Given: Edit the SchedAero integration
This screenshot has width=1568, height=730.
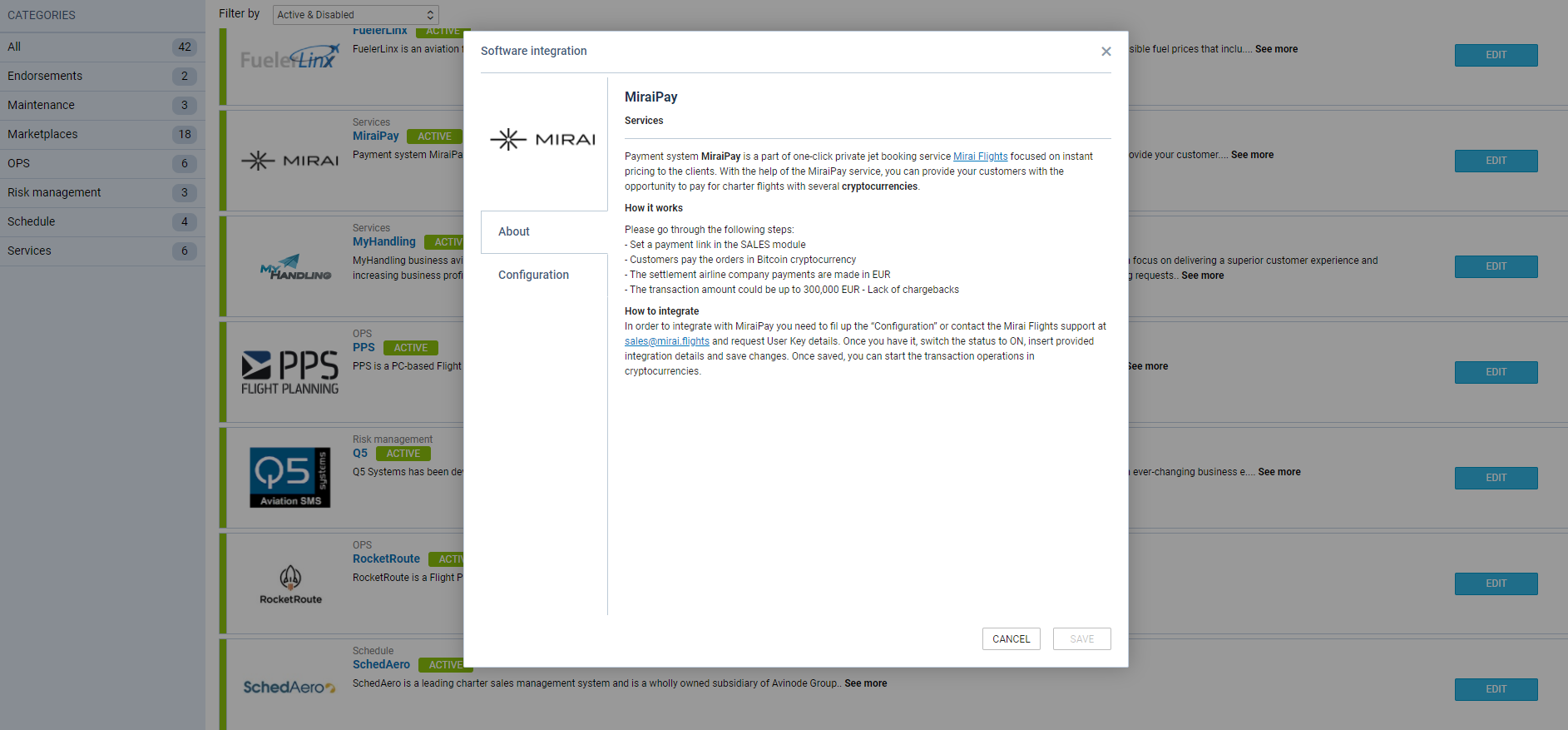Looking at the screenshot, I should coord(1496,689).
